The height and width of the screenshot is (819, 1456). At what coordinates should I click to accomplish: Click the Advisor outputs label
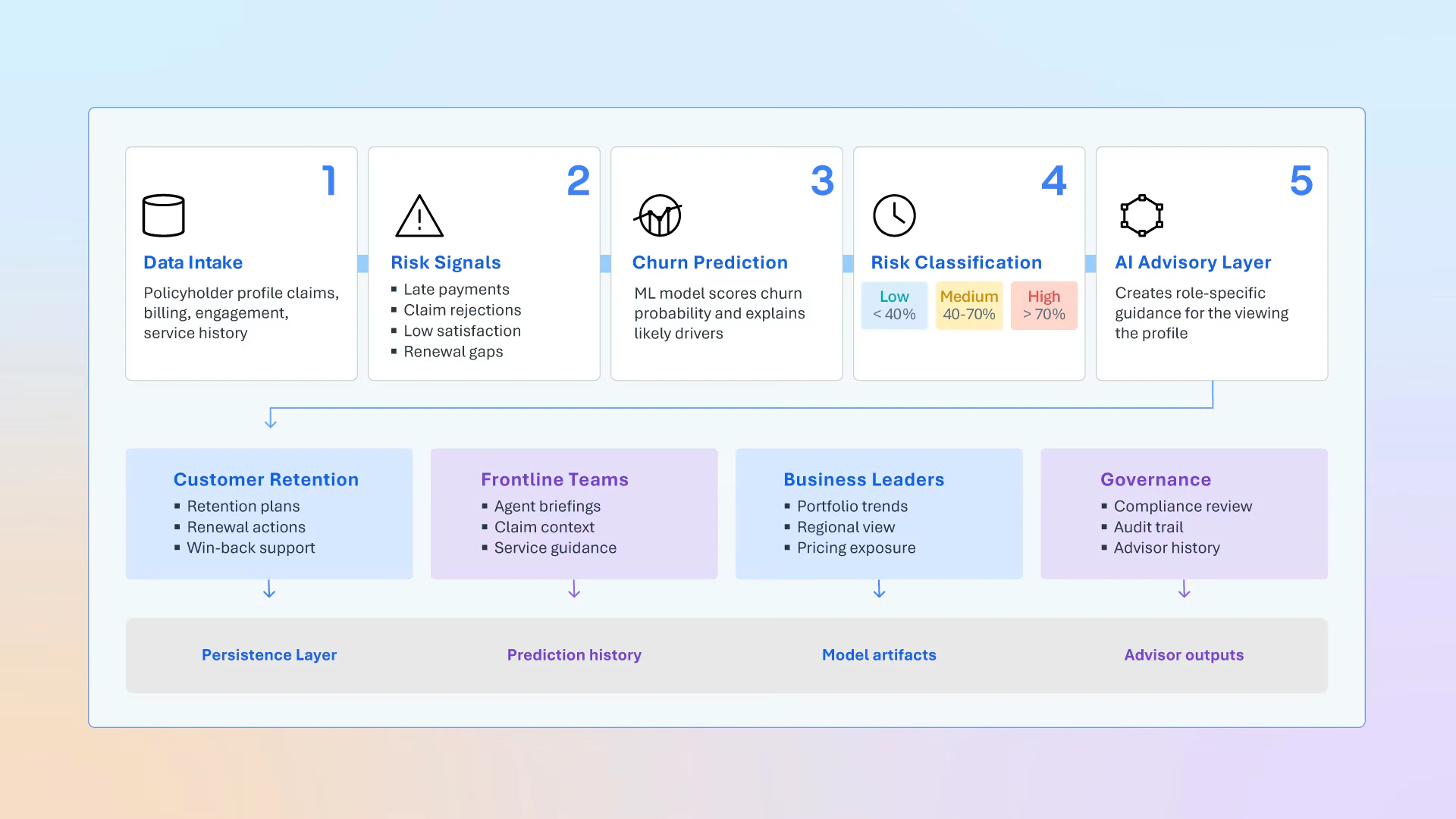pos(1184,655)
